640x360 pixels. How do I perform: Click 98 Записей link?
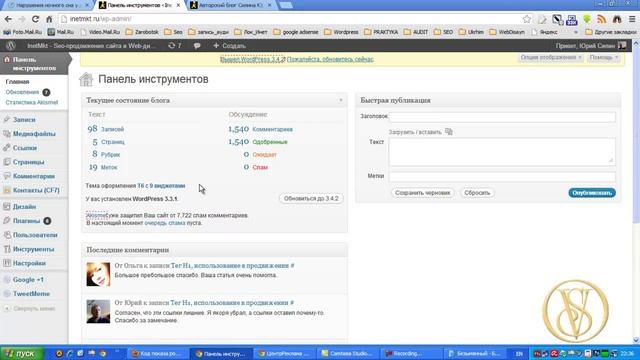[106, 129]
